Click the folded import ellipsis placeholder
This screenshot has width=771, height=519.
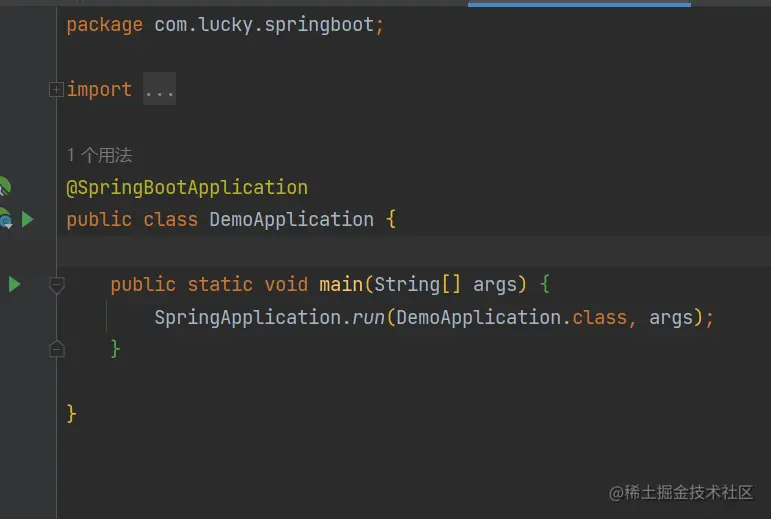click(x=159, y=89)
